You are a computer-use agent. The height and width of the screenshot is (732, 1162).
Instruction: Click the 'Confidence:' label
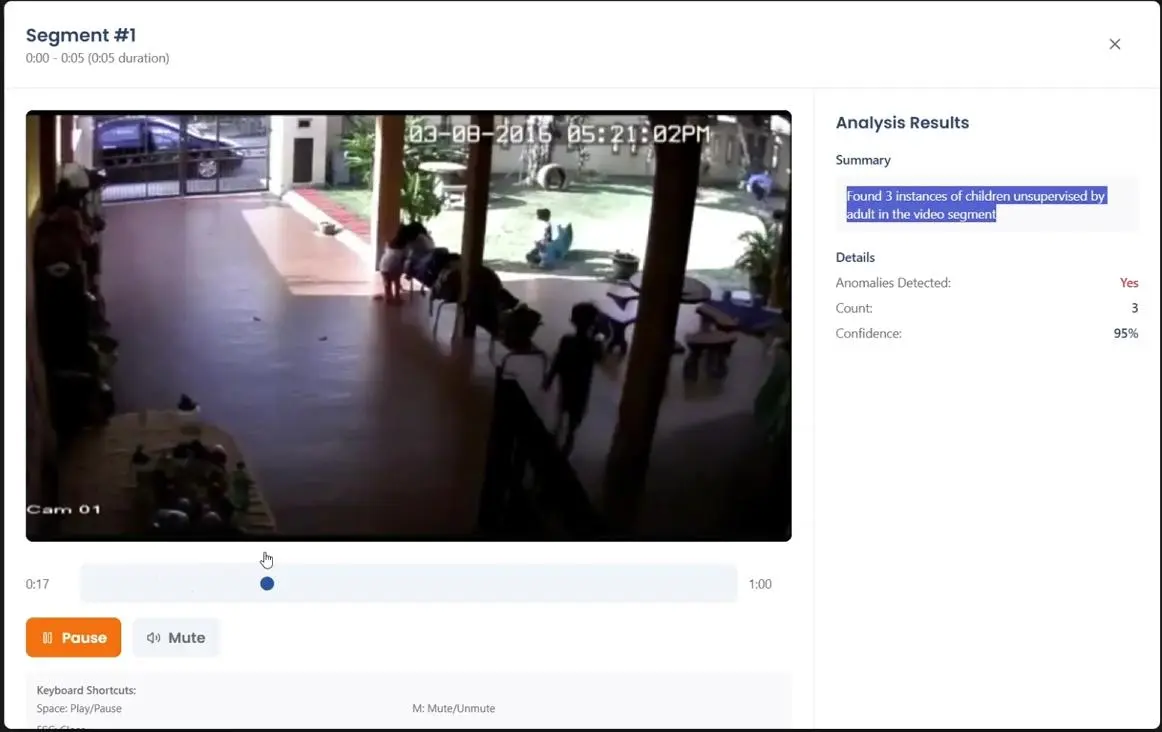[x=869, y=333]
